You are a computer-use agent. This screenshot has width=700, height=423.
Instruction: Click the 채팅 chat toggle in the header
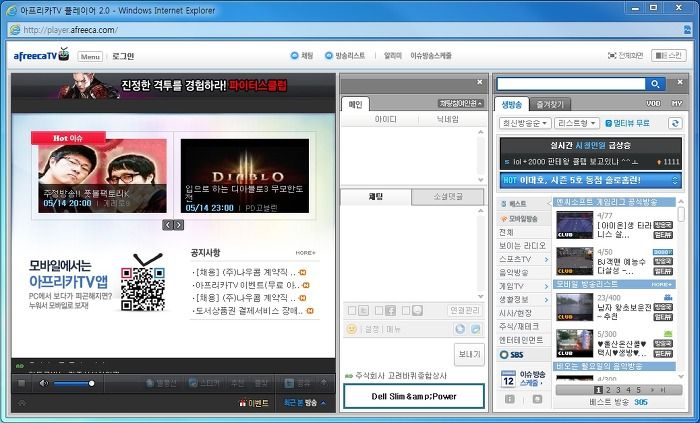[x=302, y=56]
